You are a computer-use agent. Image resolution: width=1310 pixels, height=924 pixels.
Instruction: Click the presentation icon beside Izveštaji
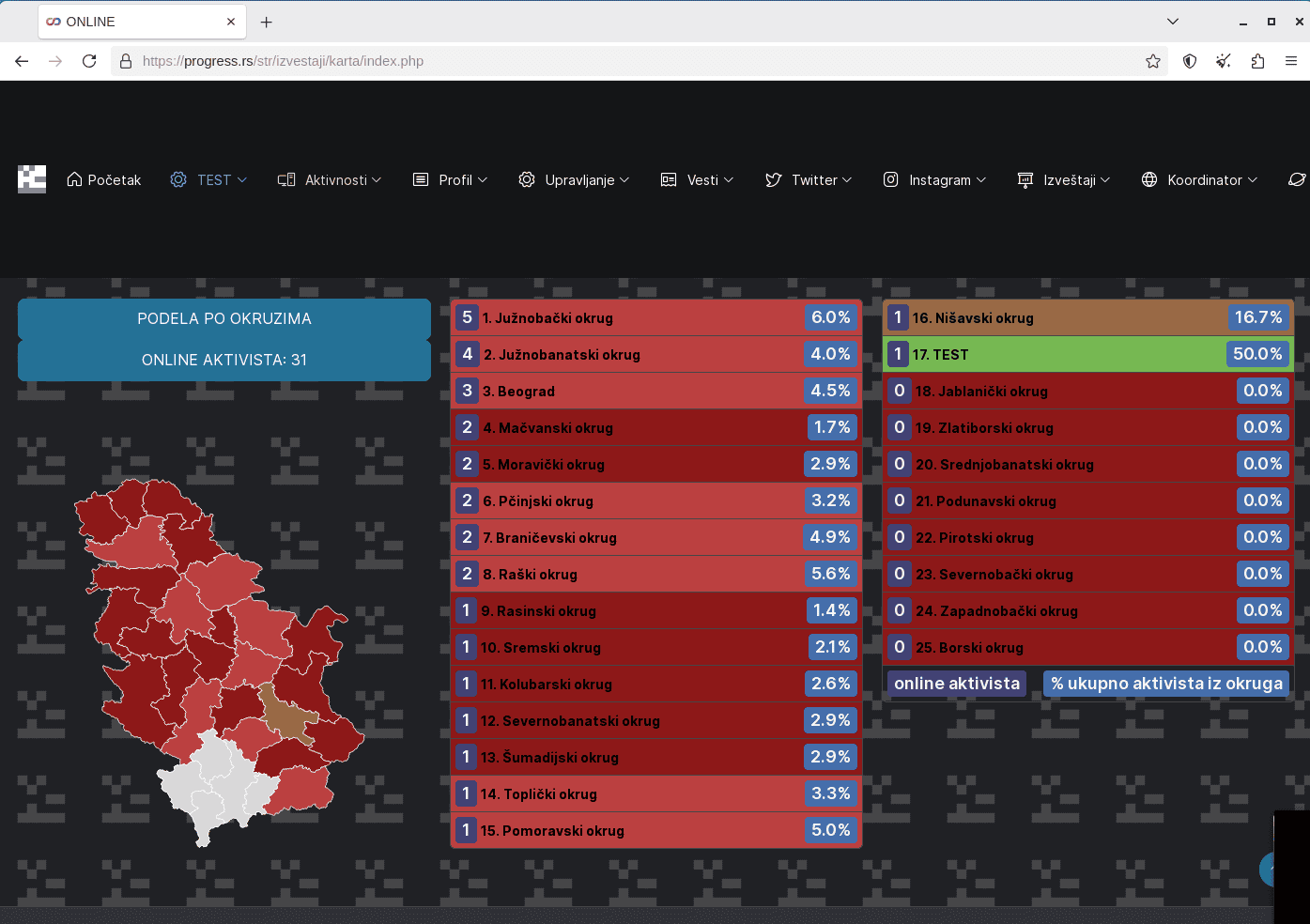tap(1025, 179)
